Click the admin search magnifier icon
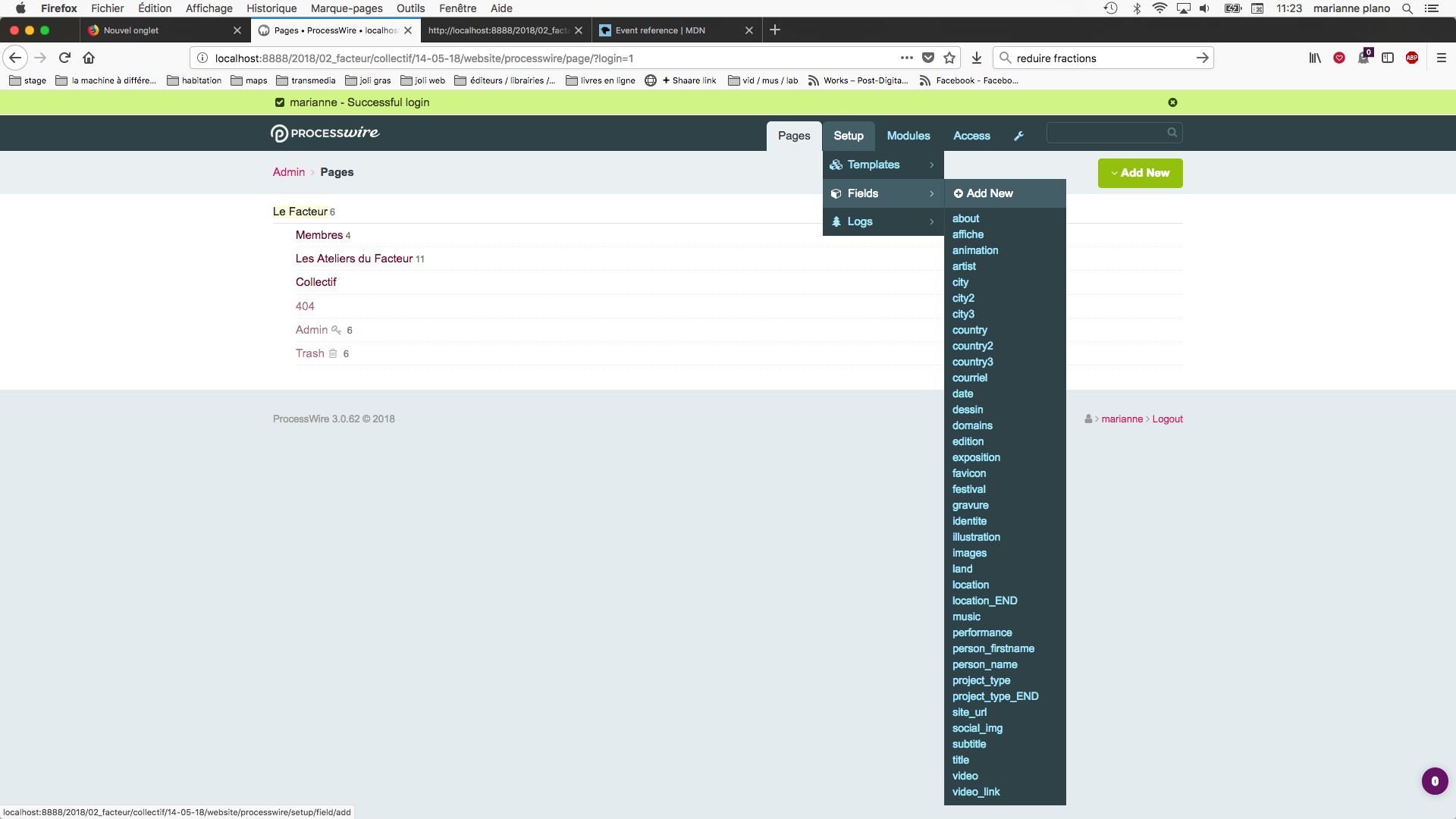This screenshot has height=819, width=1456. (x=1172, y=133)
